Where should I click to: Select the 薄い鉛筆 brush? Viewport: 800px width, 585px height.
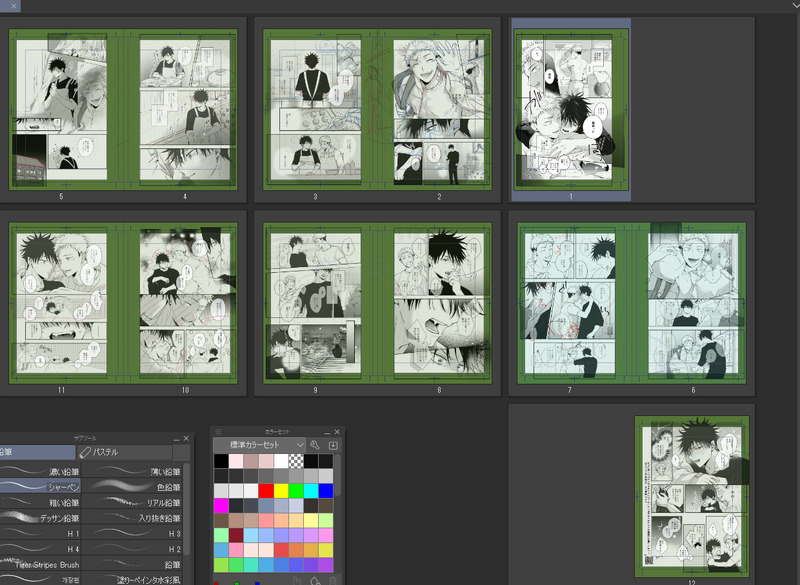click(x=132, y=471)
